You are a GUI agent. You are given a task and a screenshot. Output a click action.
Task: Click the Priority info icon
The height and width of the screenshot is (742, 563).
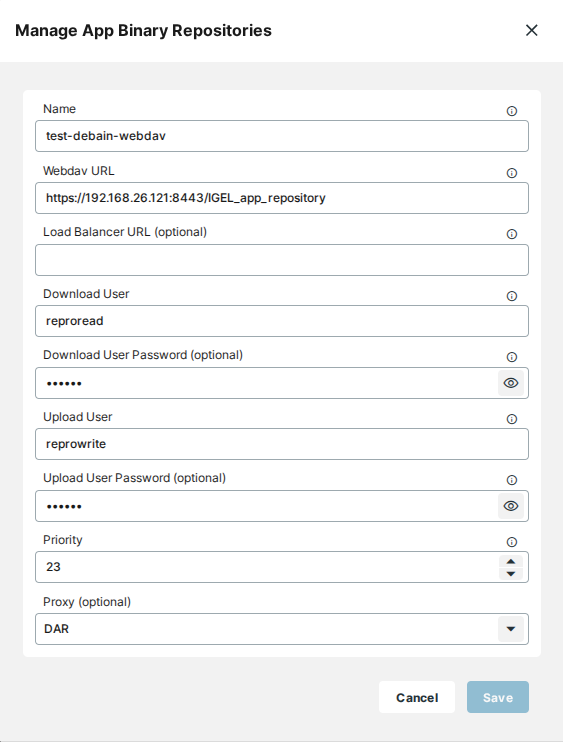coord(511,542)
